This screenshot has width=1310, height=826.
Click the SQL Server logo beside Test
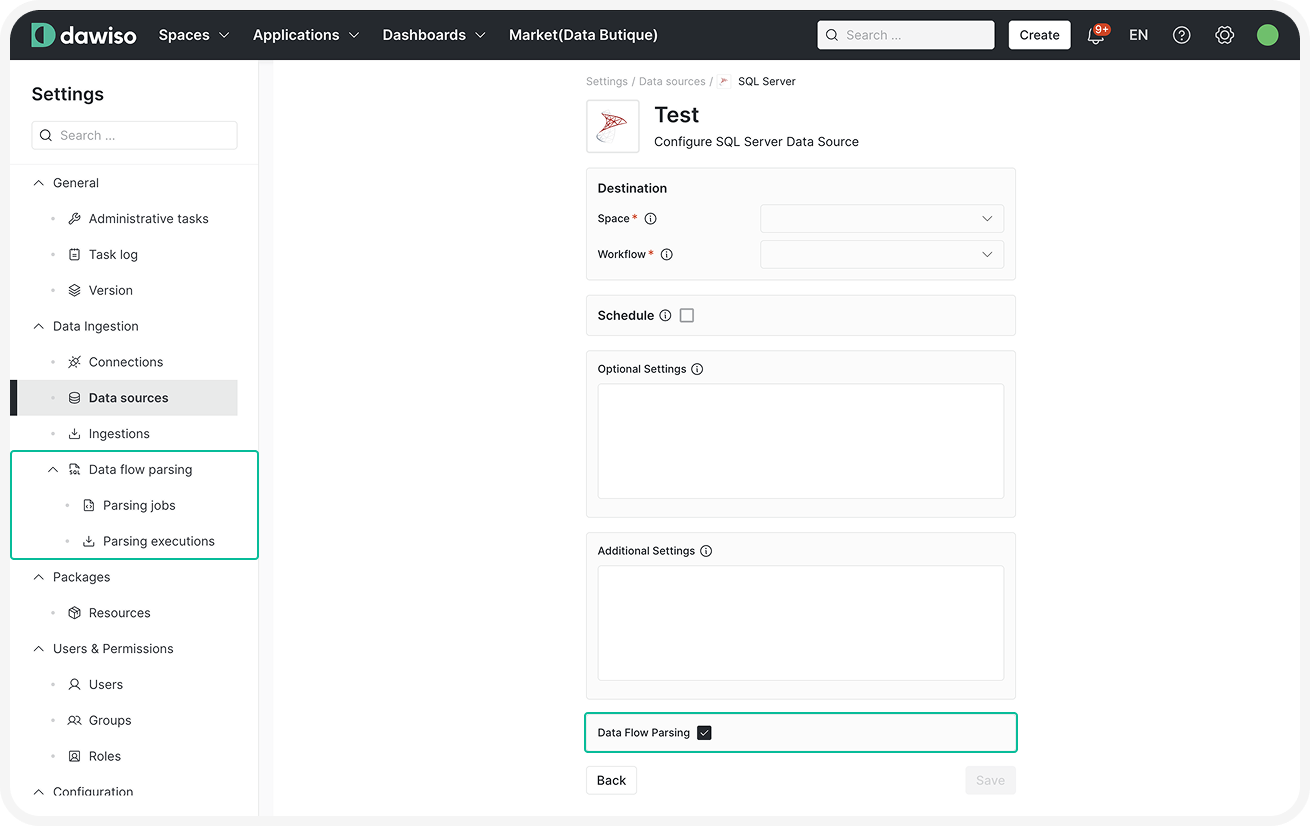pyautogui.click(x=612, y=126)
